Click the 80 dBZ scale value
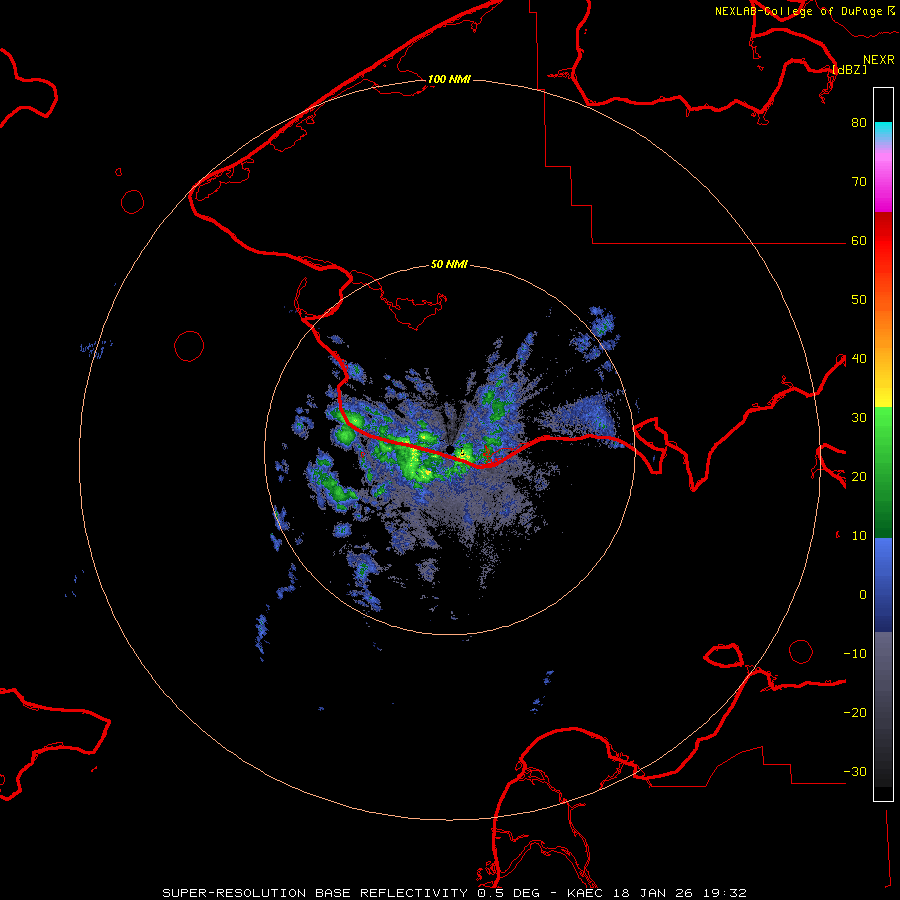 pos(859,122)
